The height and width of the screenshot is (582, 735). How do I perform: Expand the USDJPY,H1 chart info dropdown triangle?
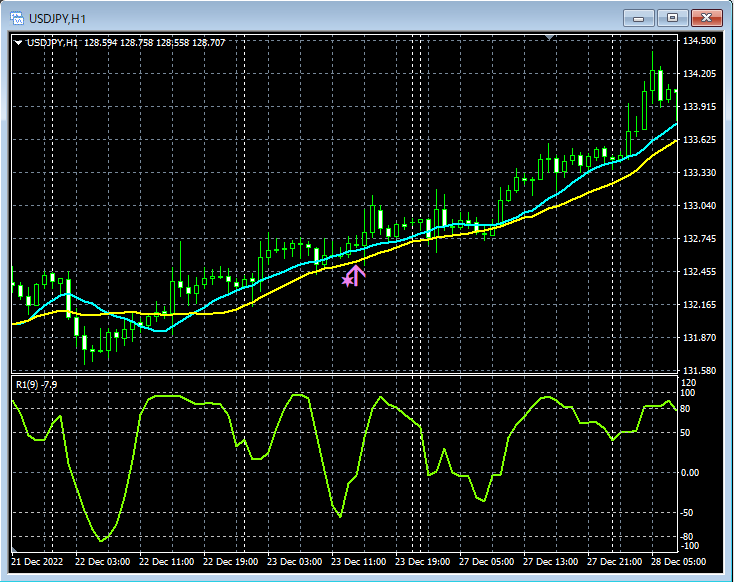coord(18,43)
